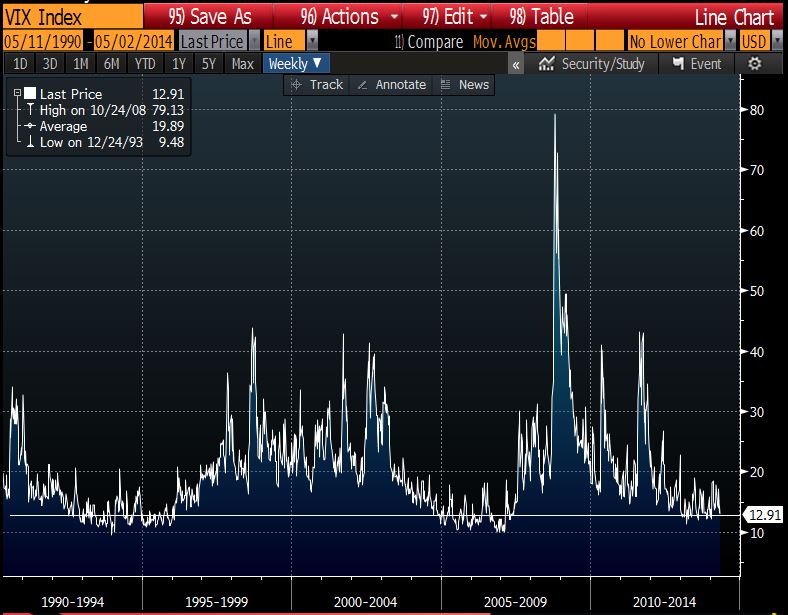
Task: Open the News panel icon
Action: (446, 85)
